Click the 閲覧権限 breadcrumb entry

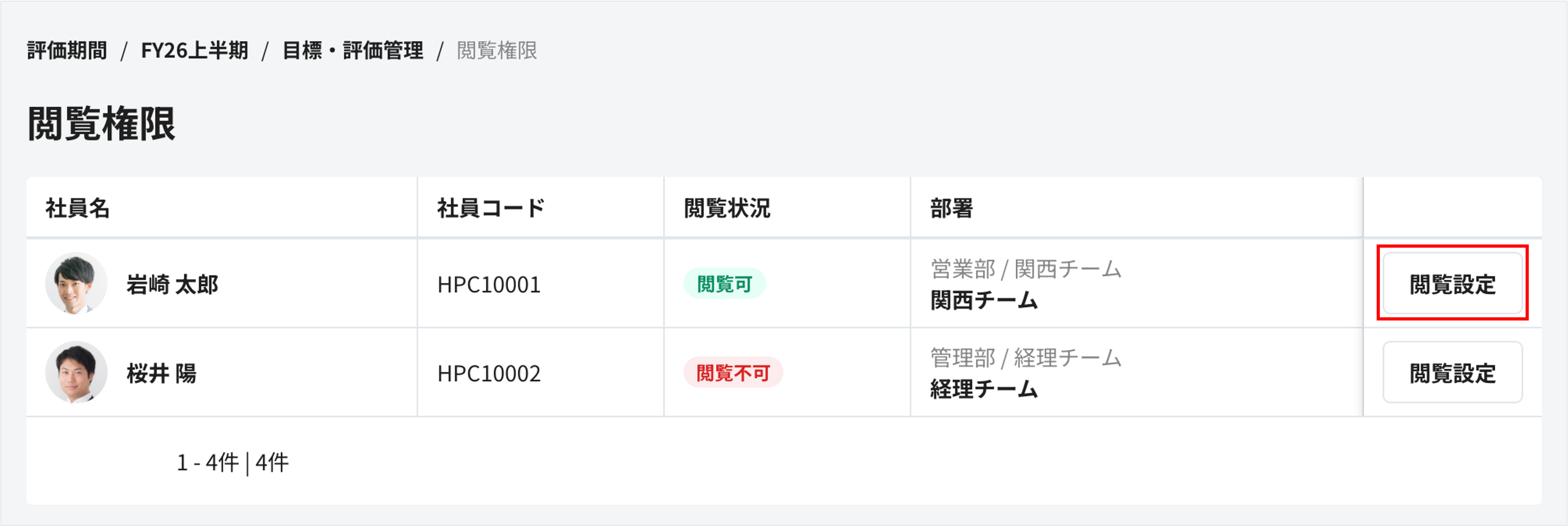[x=496, y=52]
